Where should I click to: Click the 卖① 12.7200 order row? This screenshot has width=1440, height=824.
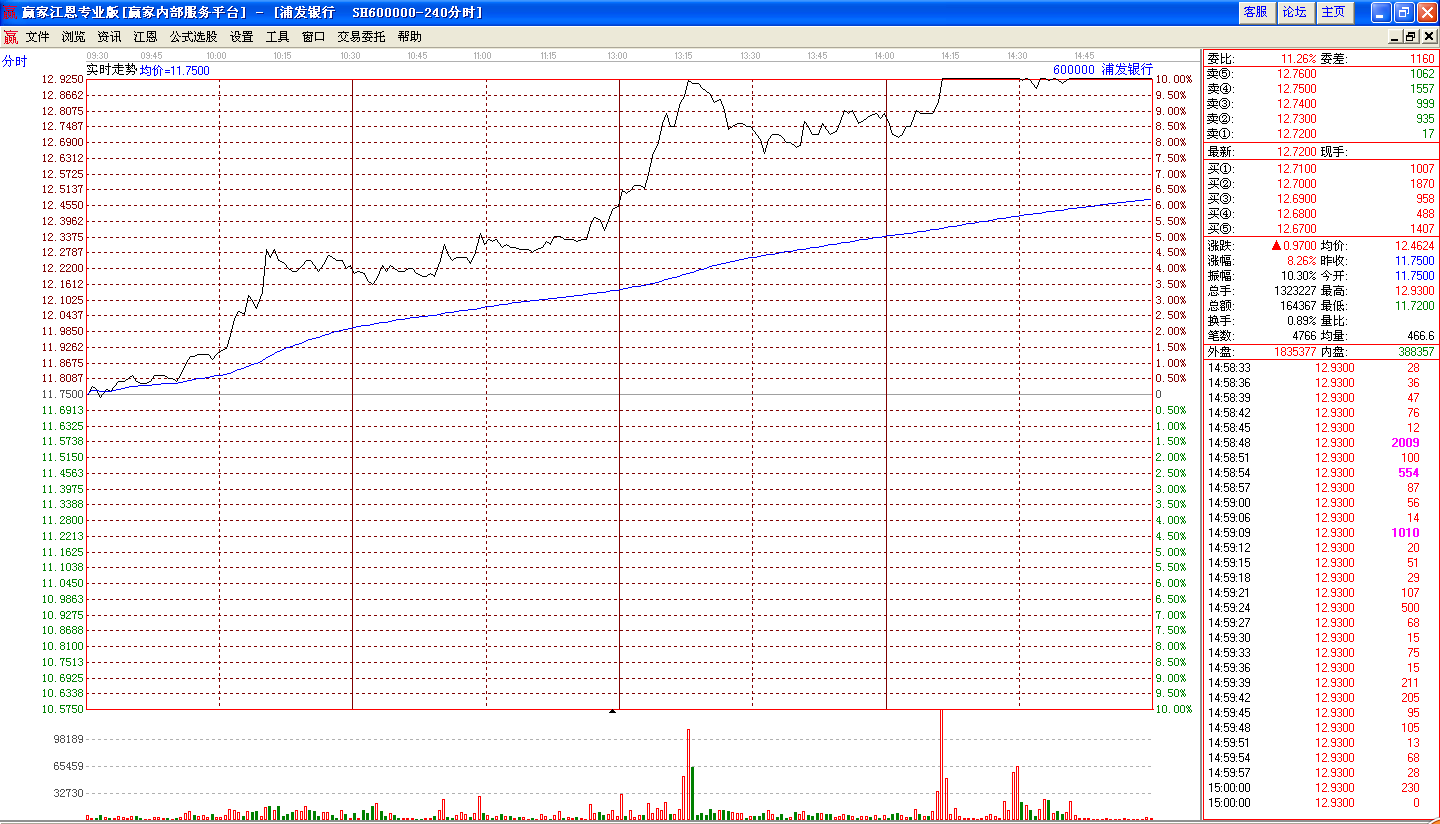[x=1321, y=134]
